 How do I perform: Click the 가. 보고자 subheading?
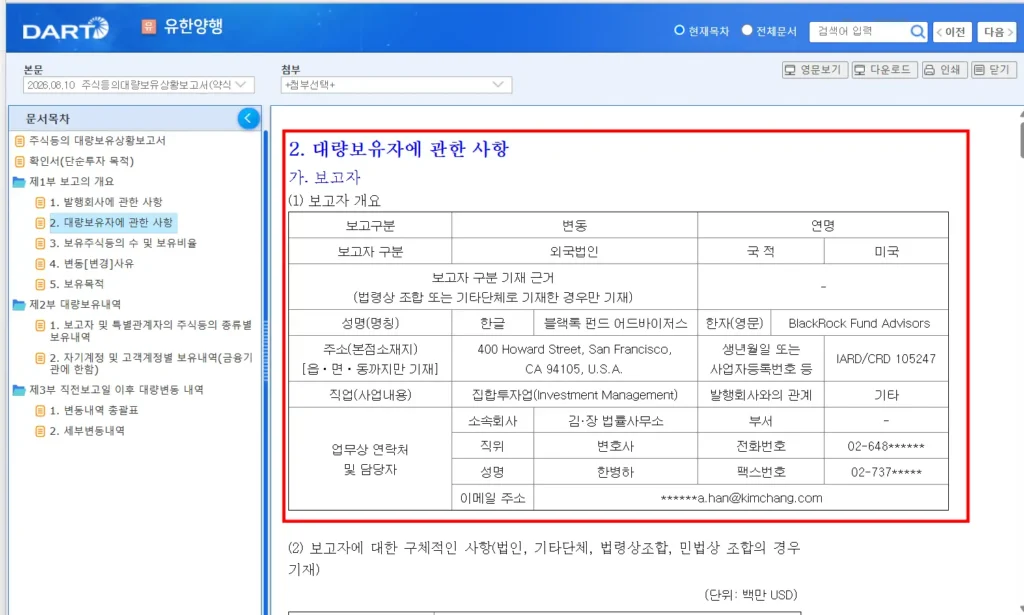pyautogui.click(x=325, y=177)
